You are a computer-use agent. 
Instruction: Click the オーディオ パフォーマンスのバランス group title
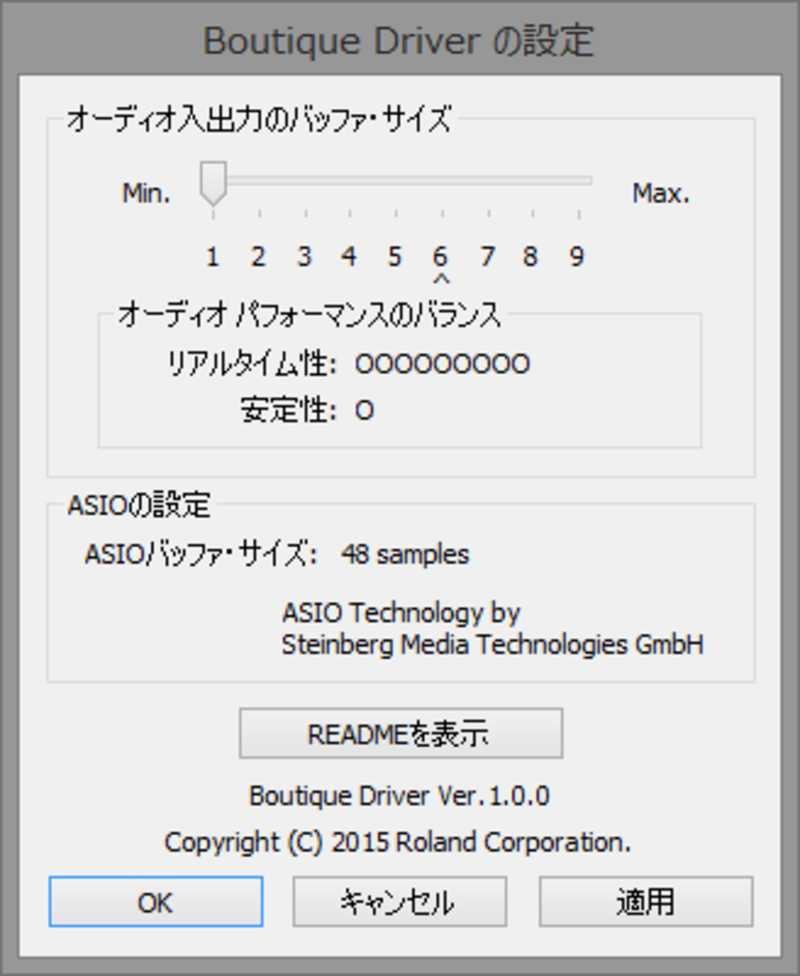coord(309,314)
